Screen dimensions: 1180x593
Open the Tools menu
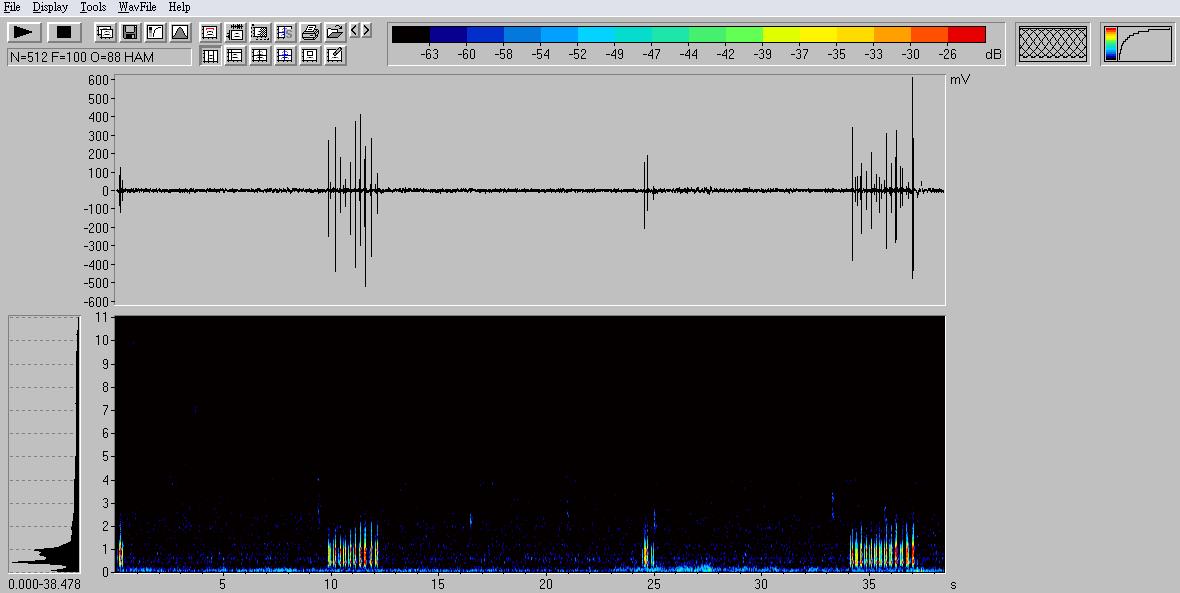tap(93, 7)
